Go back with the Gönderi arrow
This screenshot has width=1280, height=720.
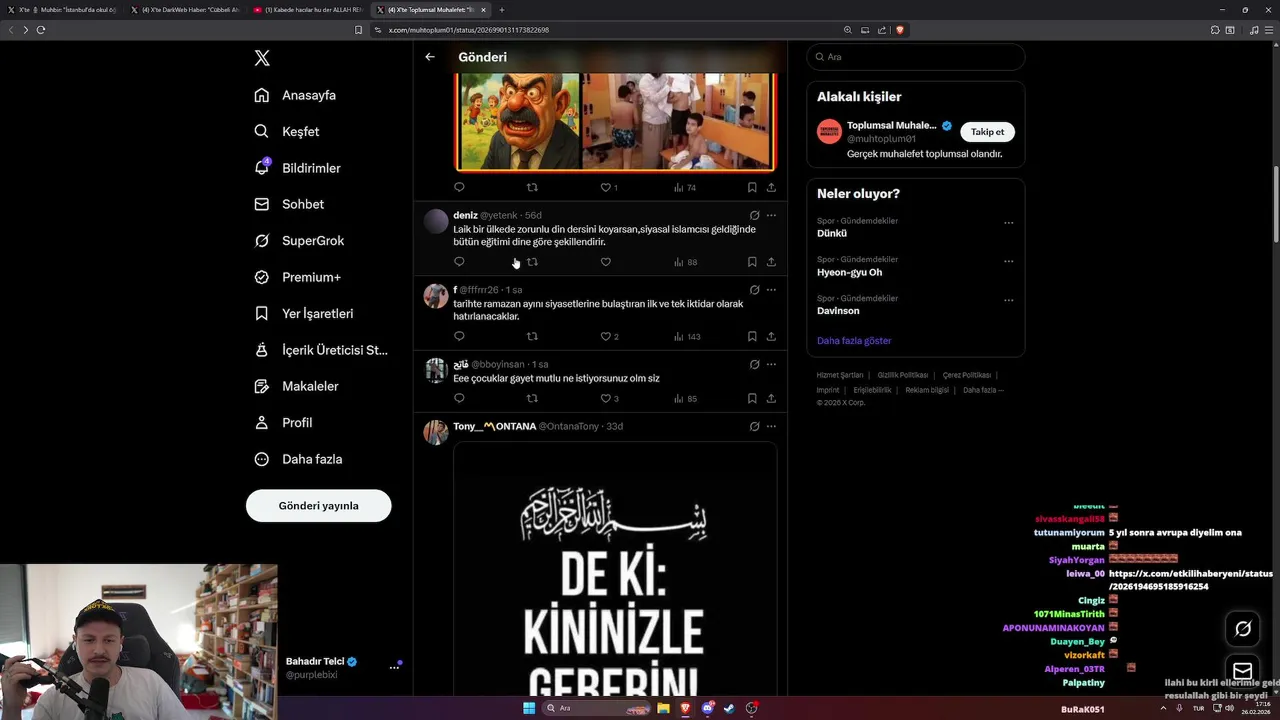[430, 57]
